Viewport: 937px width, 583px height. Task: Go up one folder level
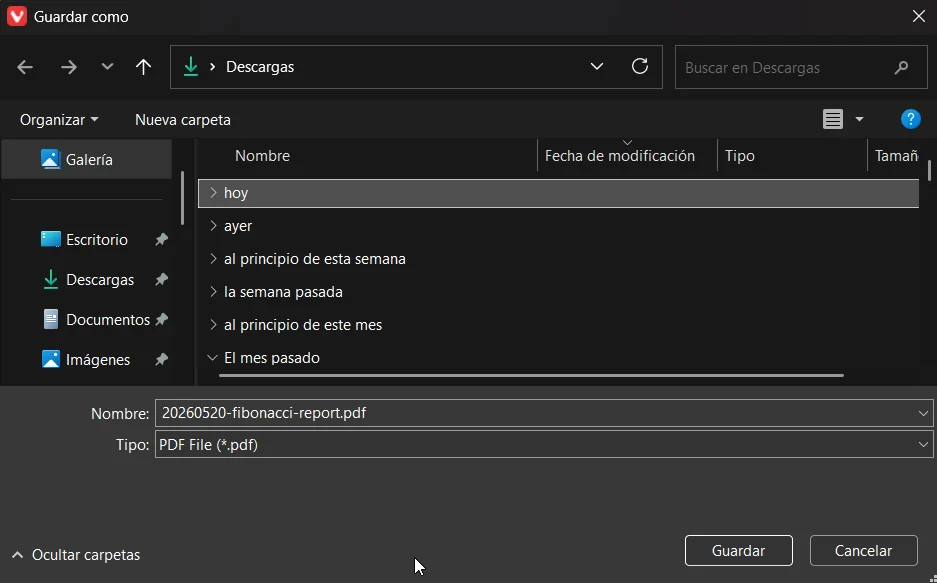143,66
